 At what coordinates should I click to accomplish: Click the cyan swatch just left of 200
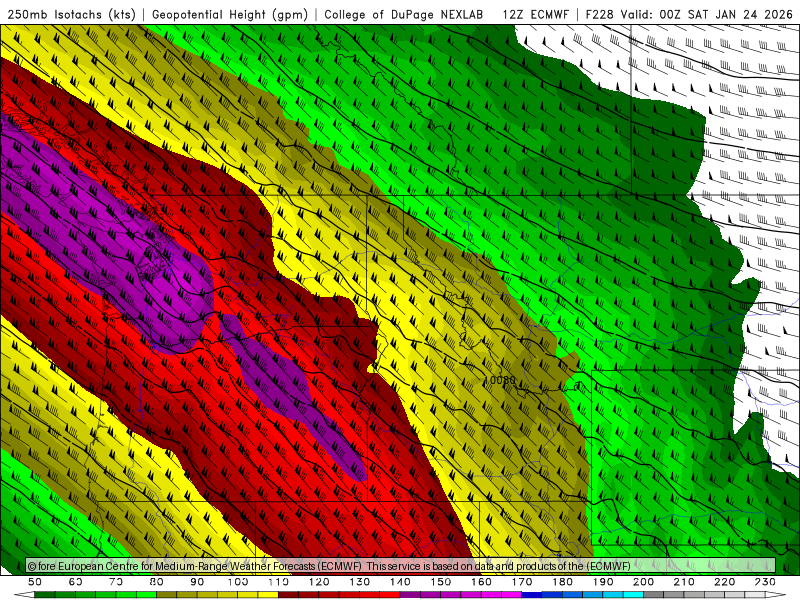pos(633,595)
